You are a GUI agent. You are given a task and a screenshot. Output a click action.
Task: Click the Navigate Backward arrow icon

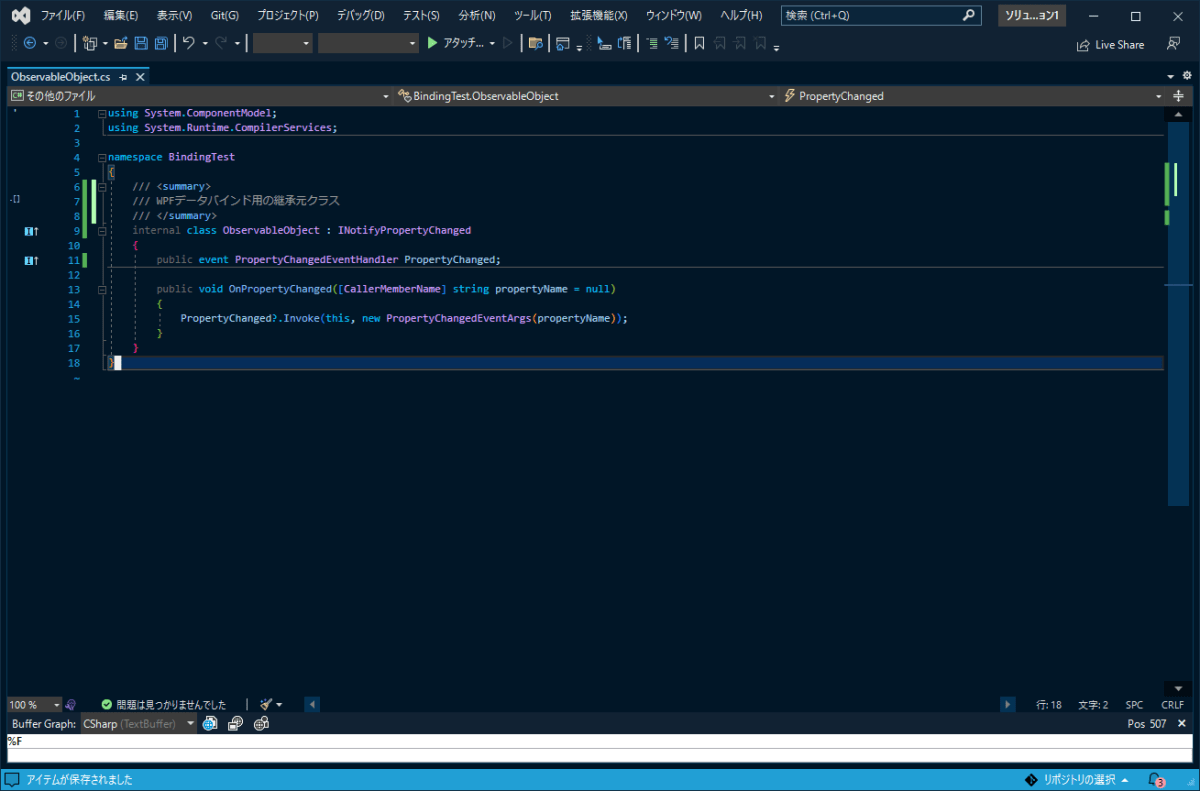pyautogui.click(x=29, y=43)
